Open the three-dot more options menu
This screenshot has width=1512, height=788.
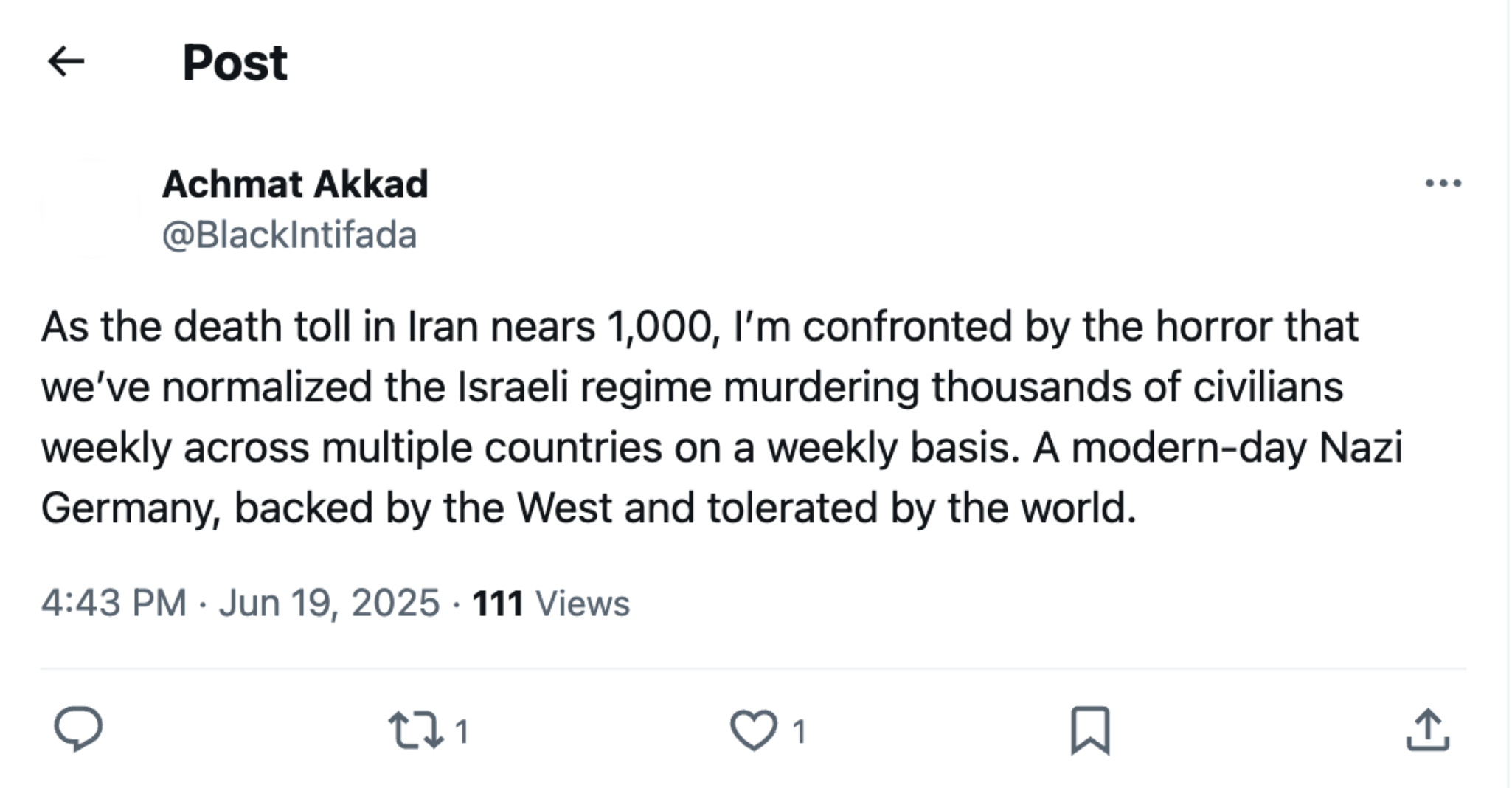pyautogui.click(x=1443, y=183)
